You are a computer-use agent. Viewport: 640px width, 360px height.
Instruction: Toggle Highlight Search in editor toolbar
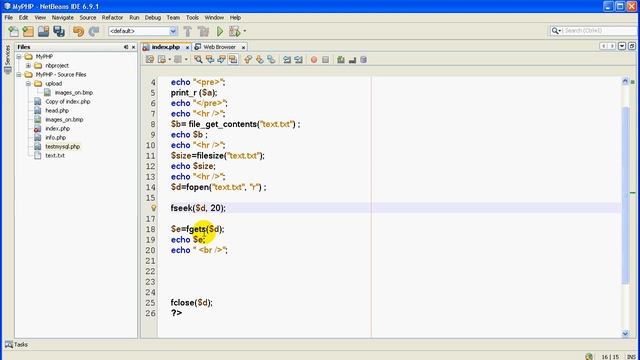pyautogui.click(x=233, y=60)
